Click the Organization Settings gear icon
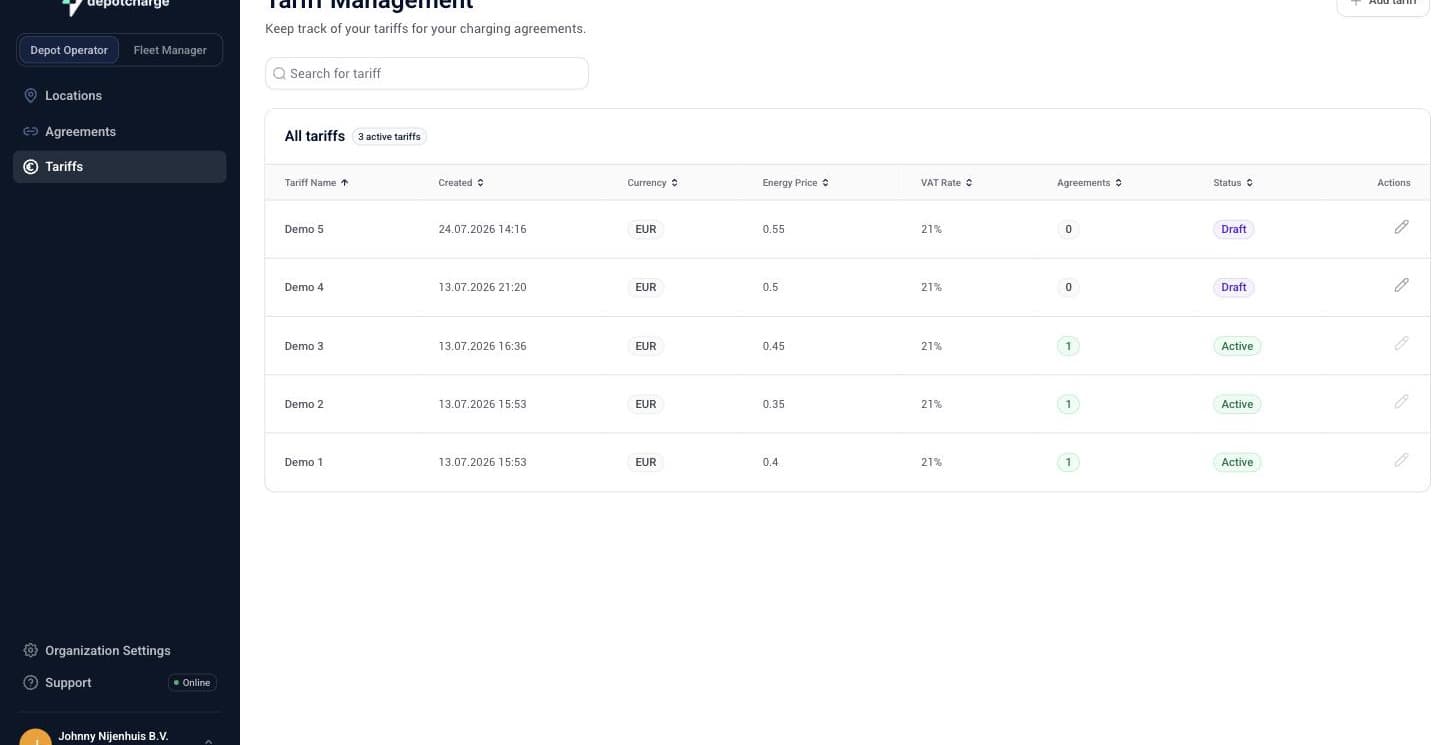The height and width of the screenshot is (745, 1456). click(30, 650)
